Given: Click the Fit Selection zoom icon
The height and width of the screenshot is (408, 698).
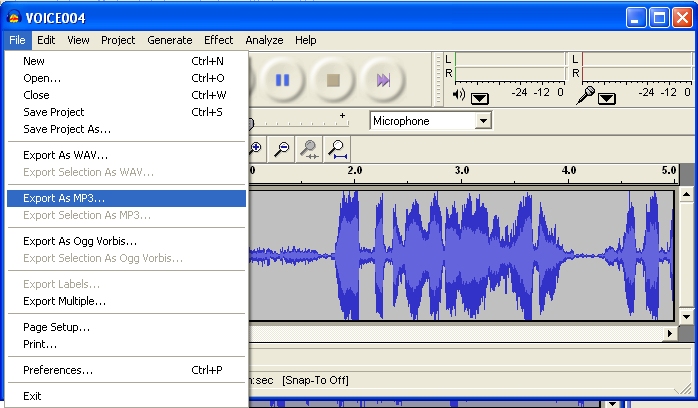Looking at the screenshot, I should (310, 149).
